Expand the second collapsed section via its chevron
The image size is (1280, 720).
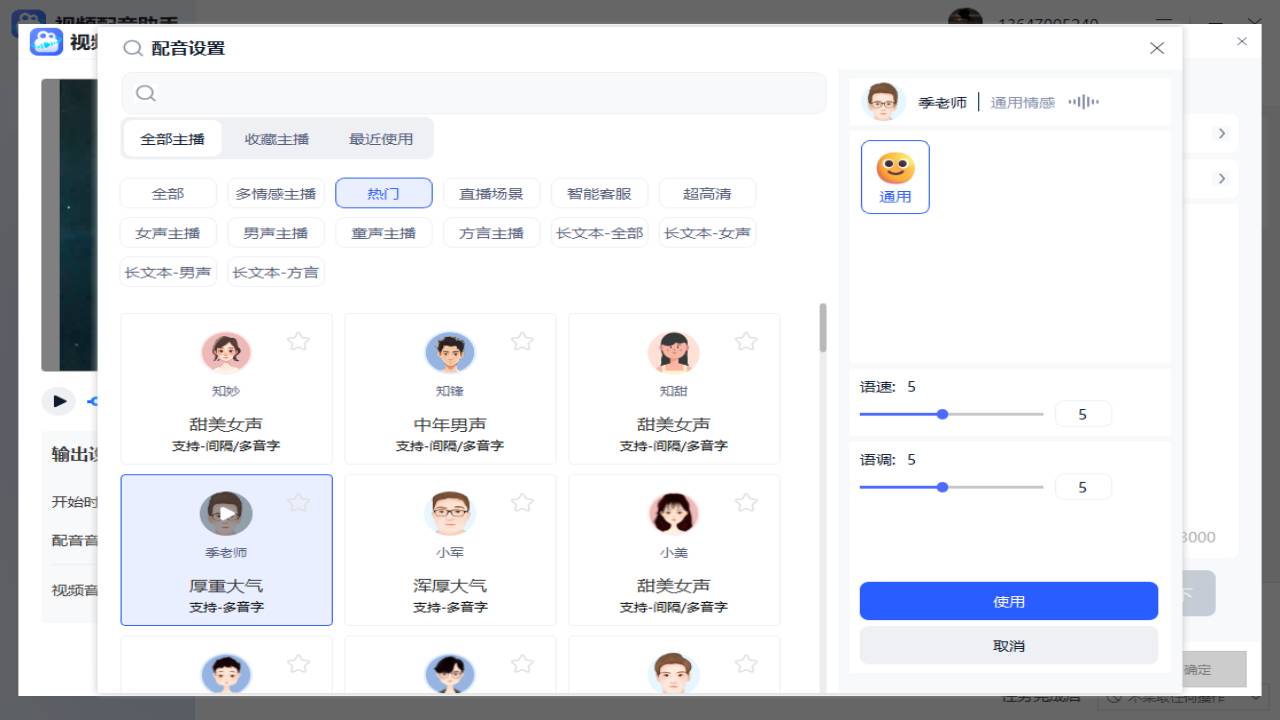1221,179
